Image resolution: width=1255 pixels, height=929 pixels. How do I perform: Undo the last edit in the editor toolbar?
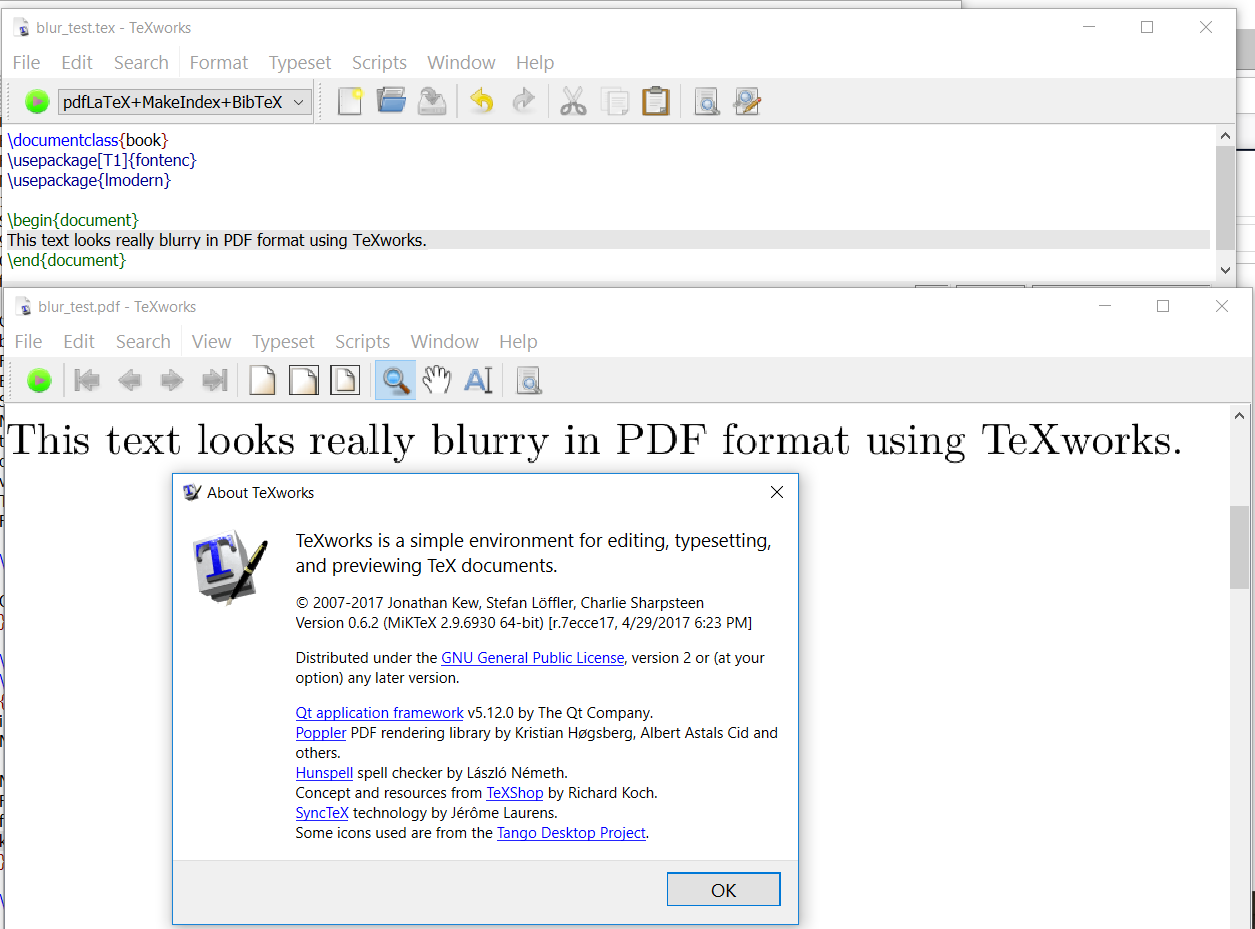pos(482,101)
